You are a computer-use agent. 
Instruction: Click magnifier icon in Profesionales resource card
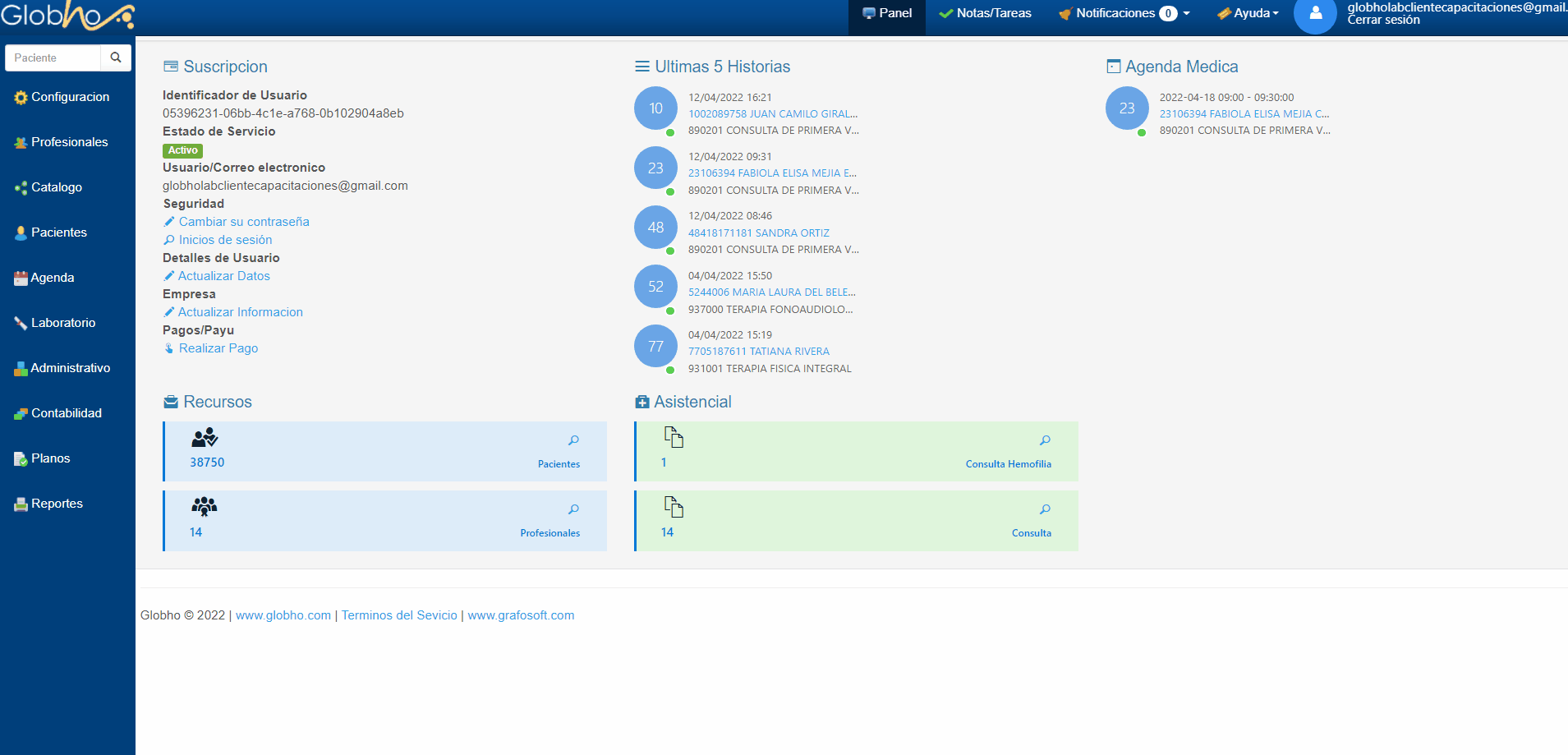(573, 509)
